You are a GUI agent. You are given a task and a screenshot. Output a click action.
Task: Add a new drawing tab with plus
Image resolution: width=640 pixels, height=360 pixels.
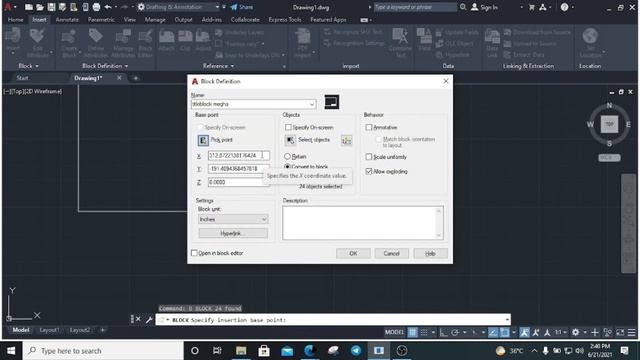[x=136, y=78]
